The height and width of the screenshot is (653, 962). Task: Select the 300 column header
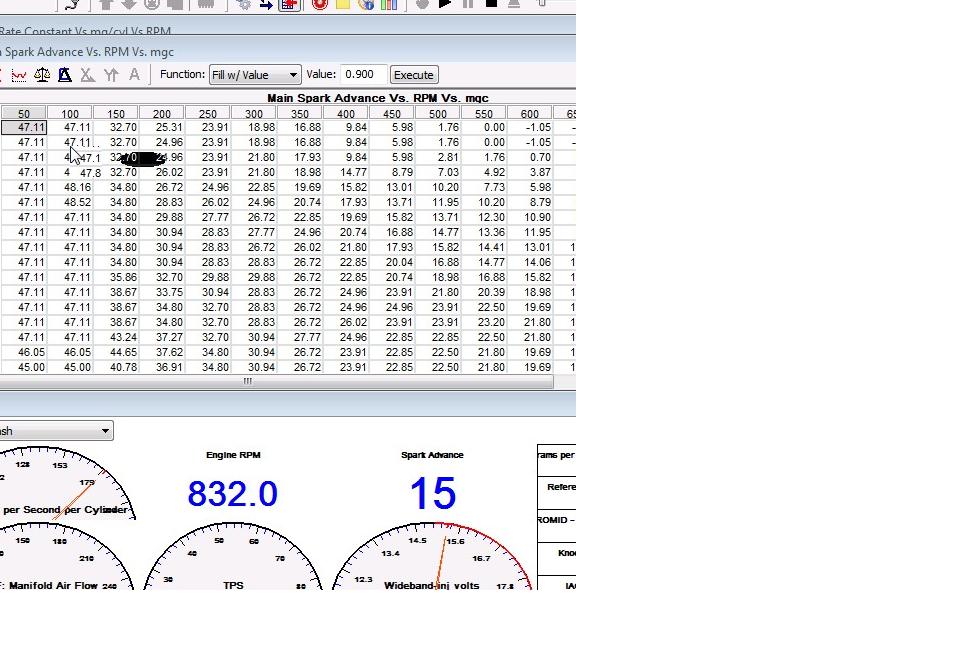click(253, 114)
